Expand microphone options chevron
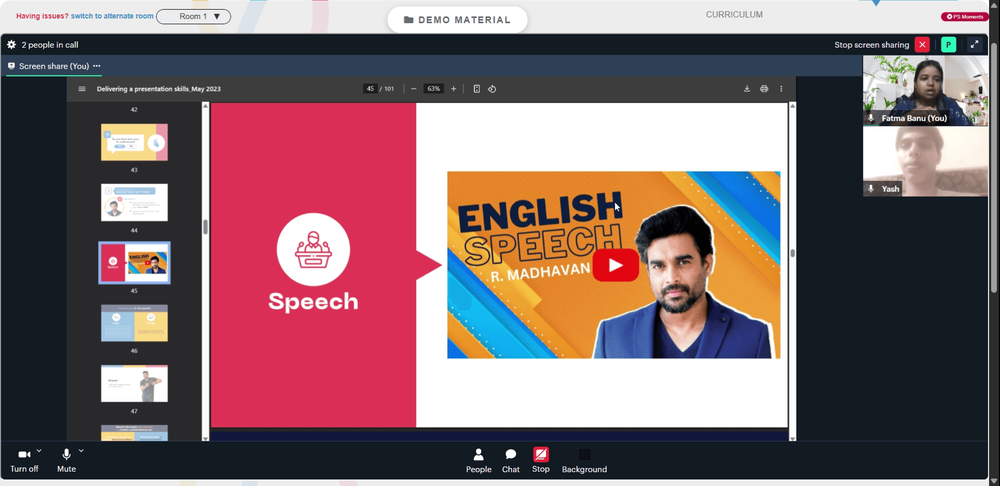The image size is (1000, 486). [x=81, y=451]
